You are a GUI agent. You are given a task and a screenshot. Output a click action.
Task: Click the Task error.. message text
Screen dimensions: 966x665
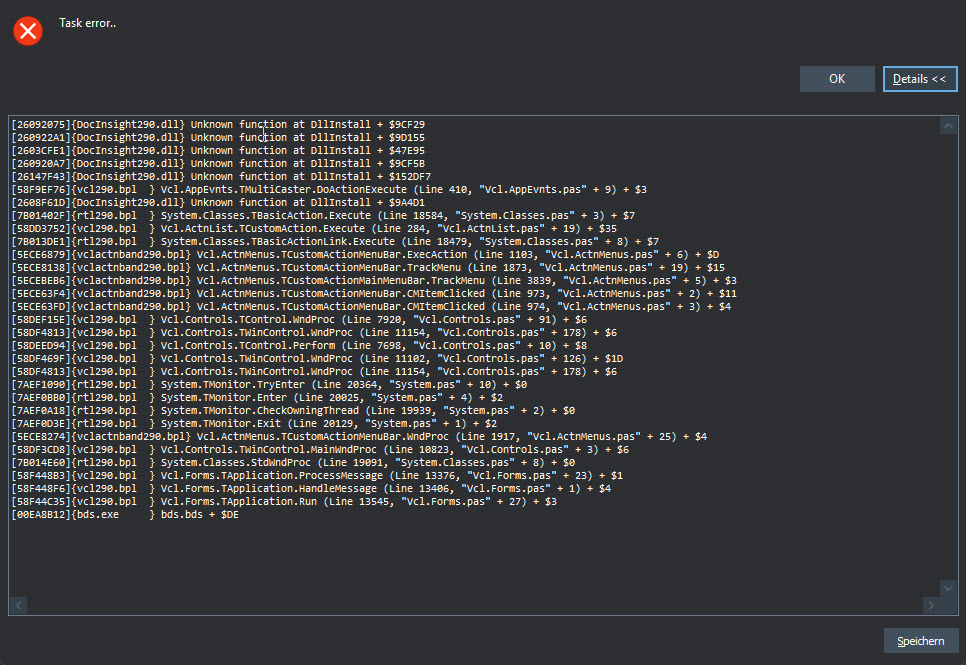click(x=87, y=23)
